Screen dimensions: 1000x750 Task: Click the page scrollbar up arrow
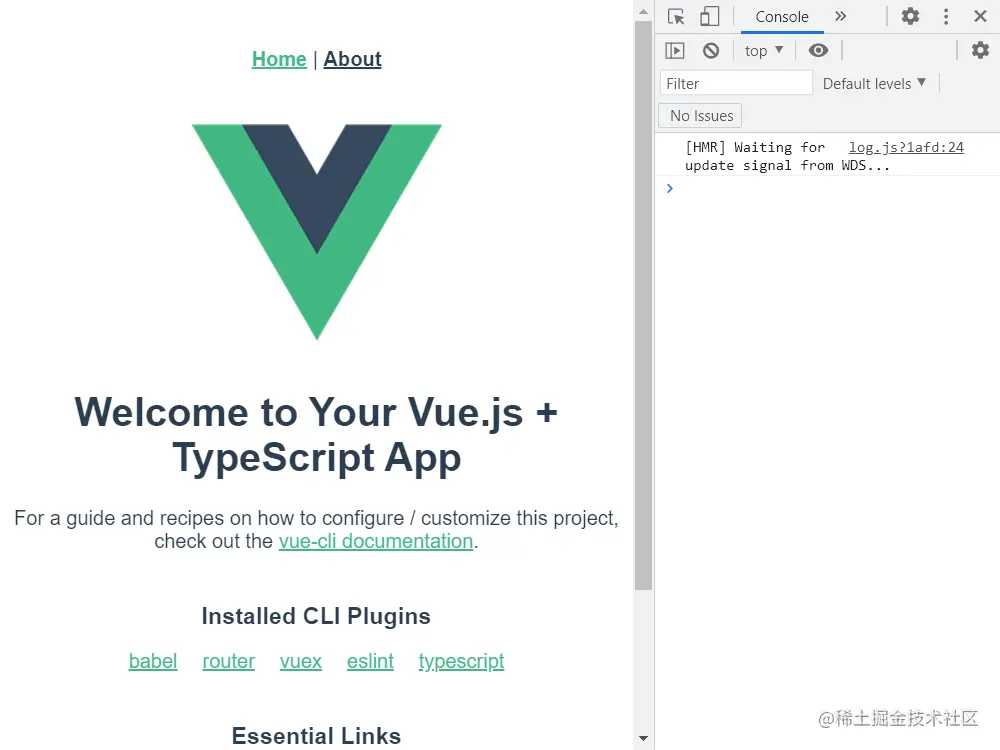pyautogui.click(x=643, y=11)
